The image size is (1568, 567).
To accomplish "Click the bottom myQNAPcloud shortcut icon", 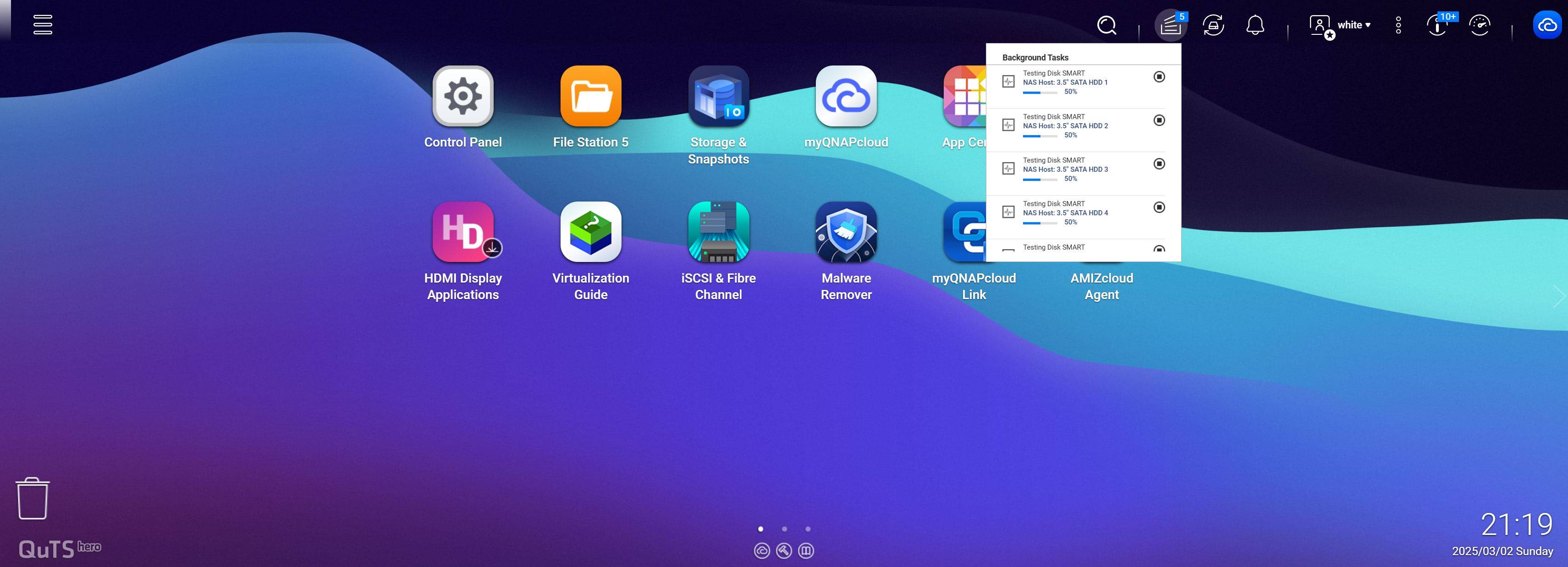I will 762,551.
